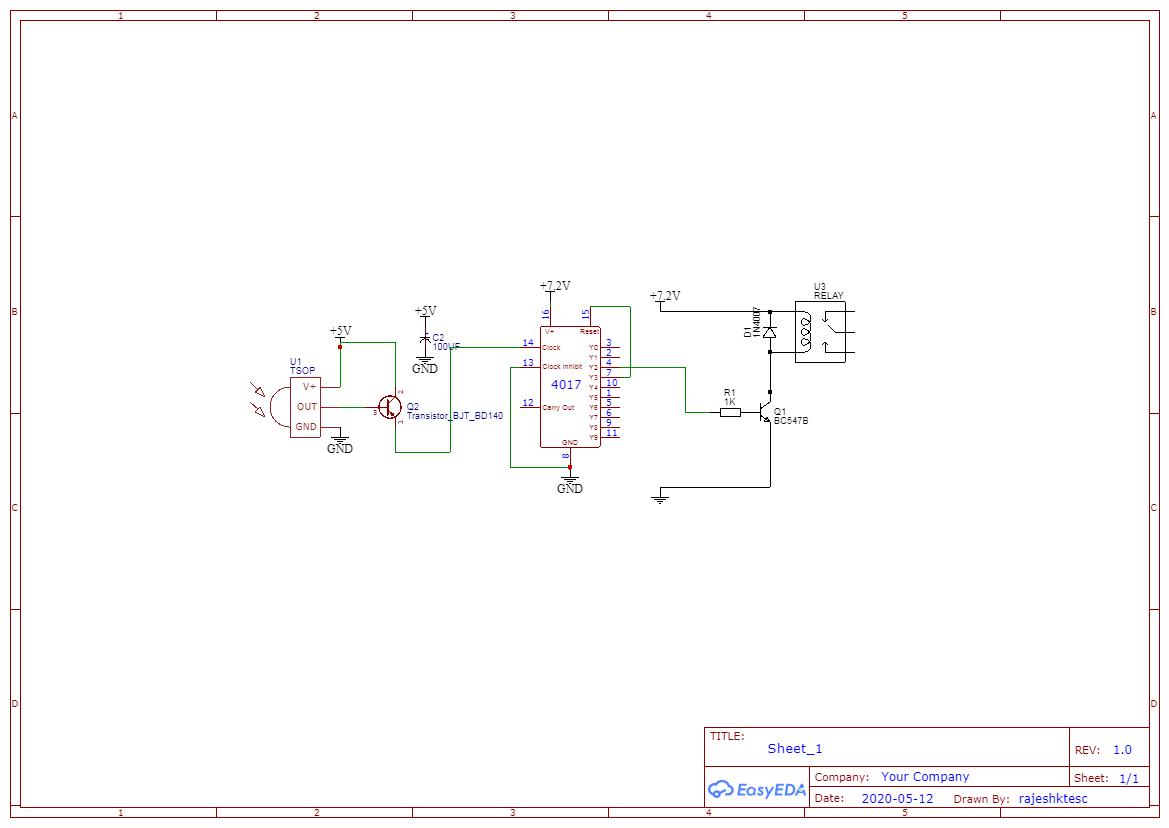The height and width of the screenshot is (828, 1169).
Task: Click the Clock Inhibit pin label
Action: pyautogui.click(x=562, y=367)
